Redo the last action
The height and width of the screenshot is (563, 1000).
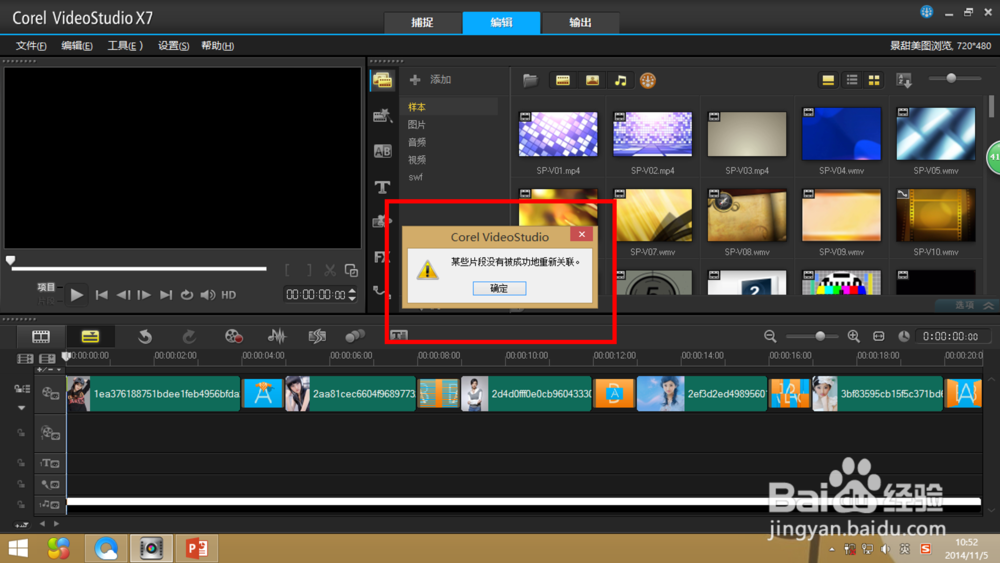click(x=189, y=336)
